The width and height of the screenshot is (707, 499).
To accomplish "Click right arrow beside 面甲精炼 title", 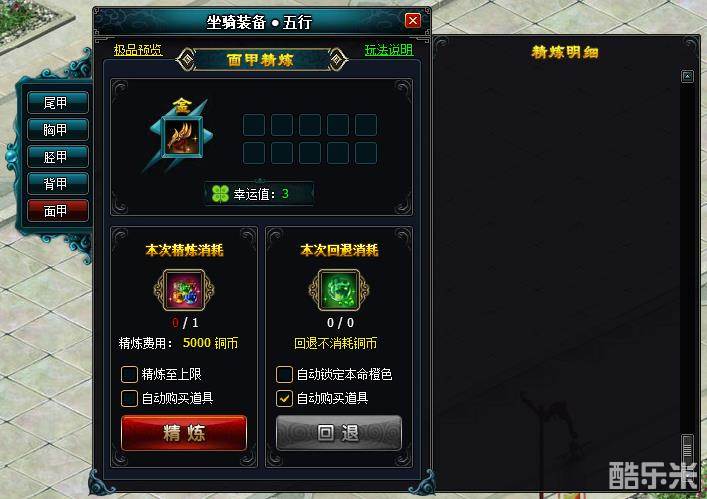I will [x=337, y=59].
